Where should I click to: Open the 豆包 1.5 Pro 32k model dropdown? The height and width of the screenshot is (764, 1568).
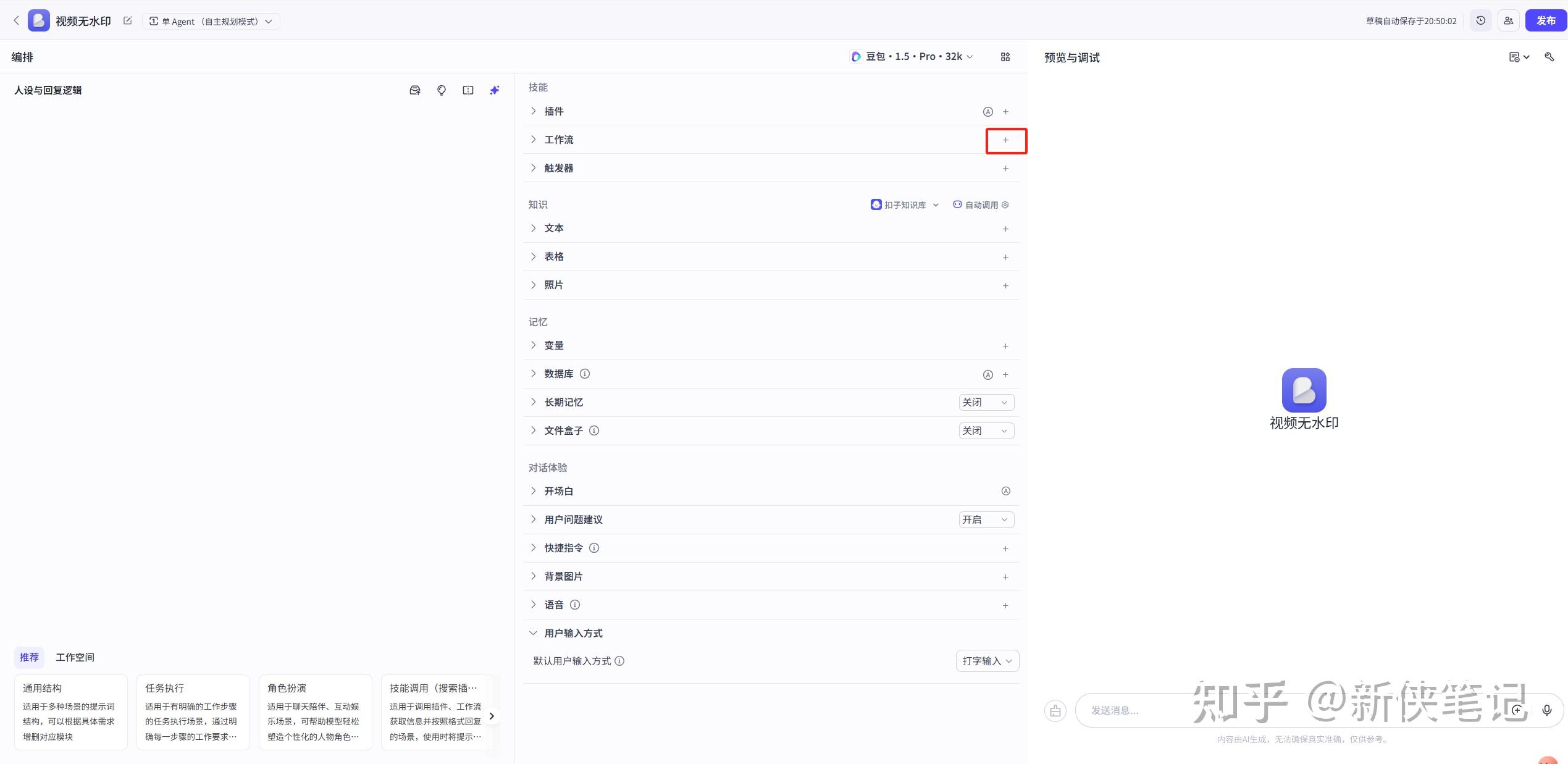[911, 57]
